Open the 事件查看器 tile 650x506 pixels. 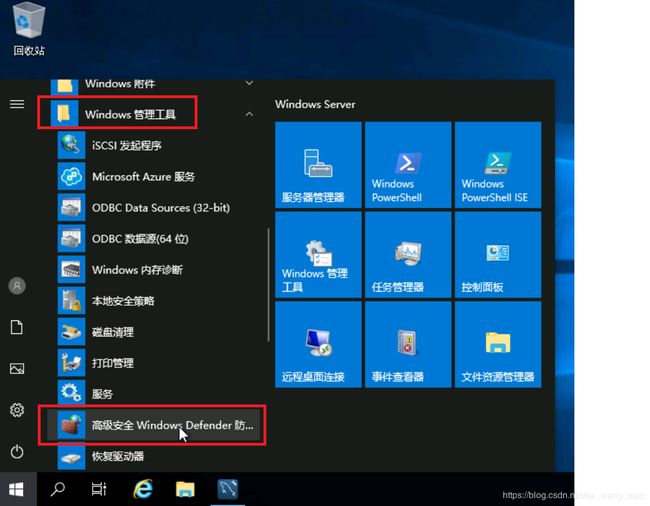(x=408, y=344)
